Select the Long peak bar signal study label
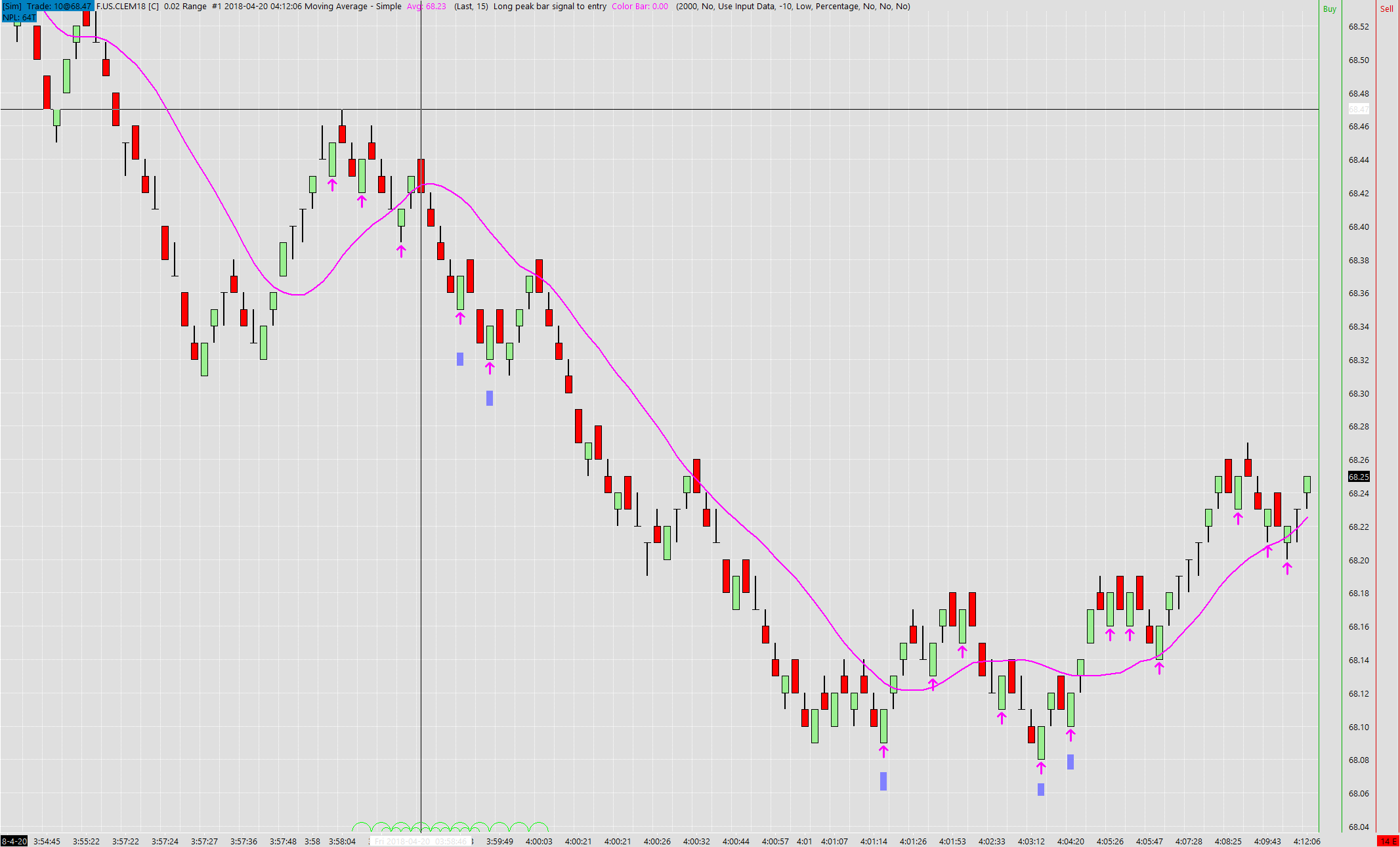 point(549,6)
